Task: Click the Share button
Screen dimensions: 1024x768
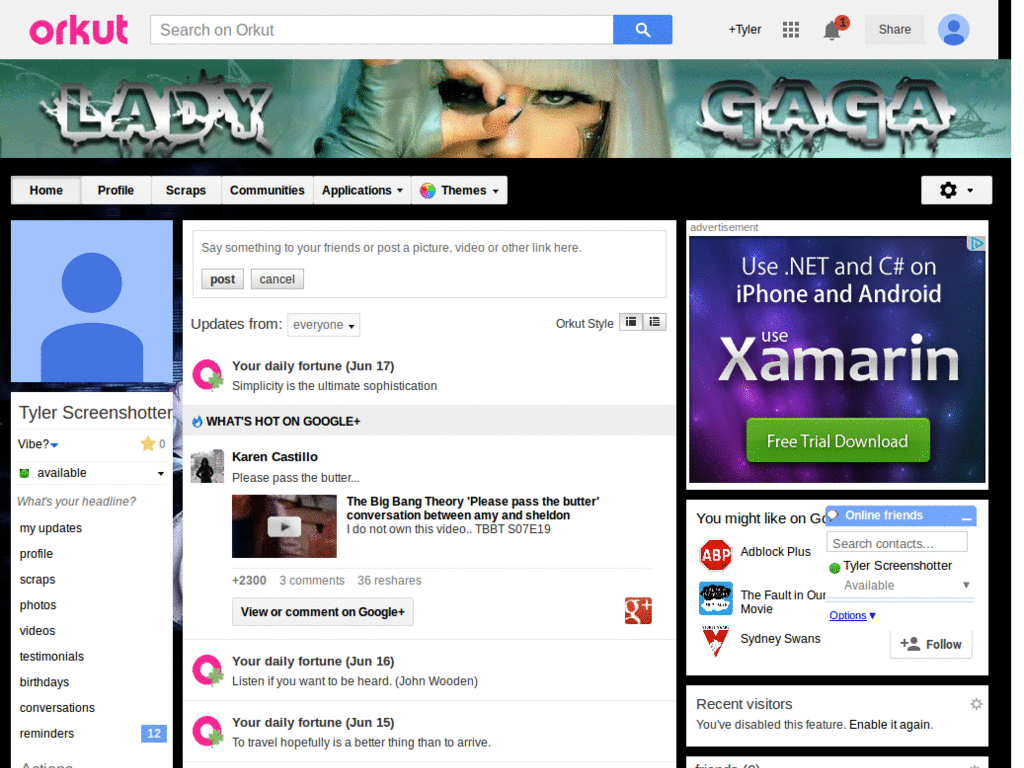Action: (x=895, y=29)
